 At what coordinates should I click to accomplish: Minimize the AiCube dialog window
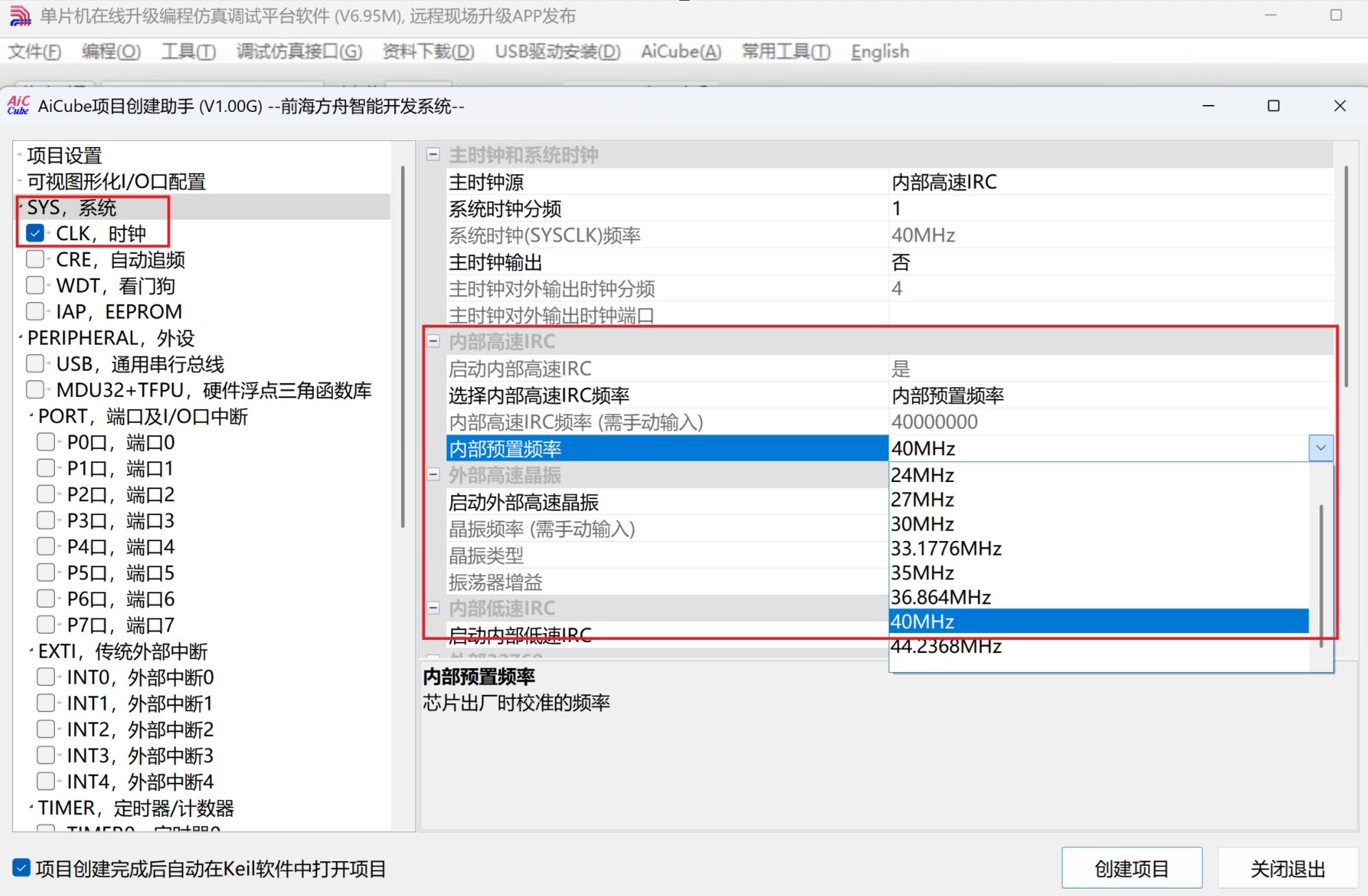pos(1209,106)
